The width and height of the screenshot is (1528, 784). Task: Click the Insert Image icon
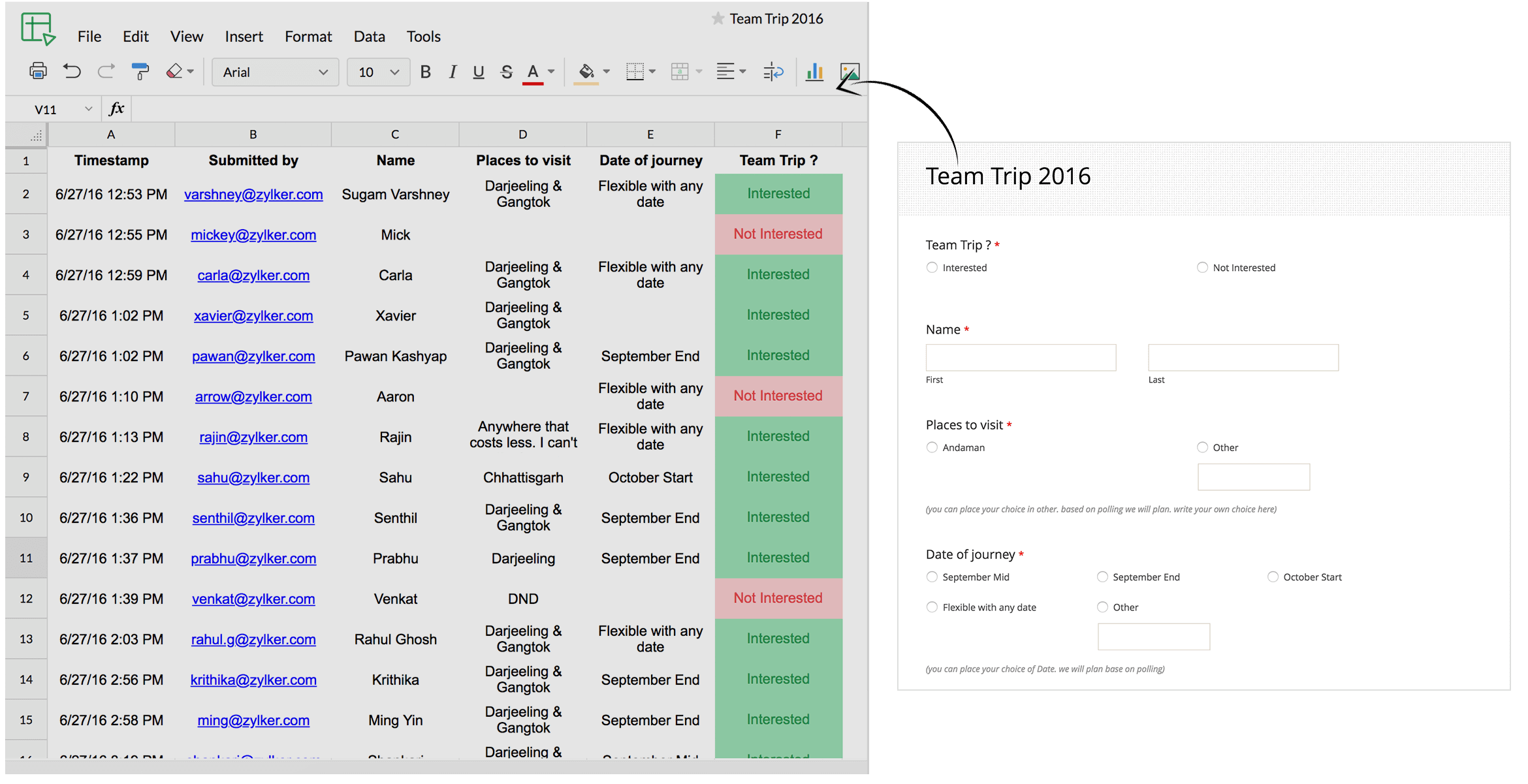tap(850, 72)
